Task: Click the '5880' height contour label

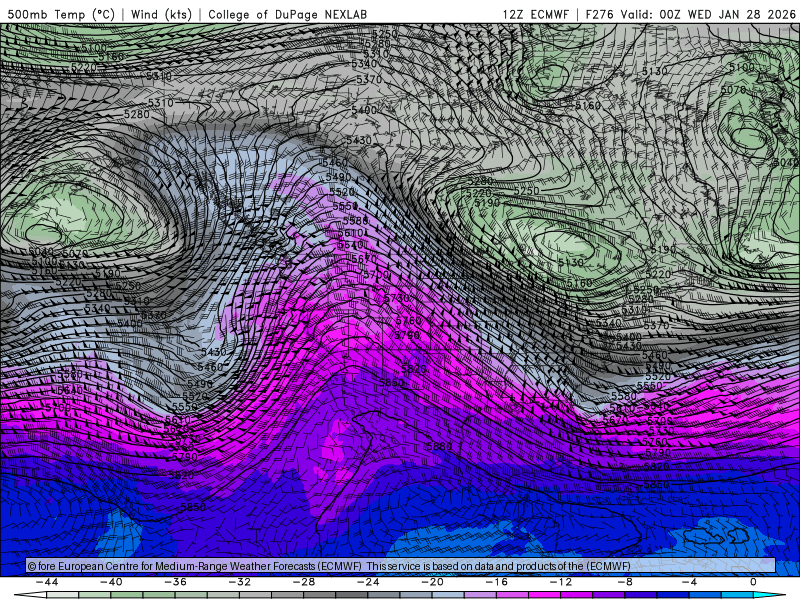Action: click(439, 446)
